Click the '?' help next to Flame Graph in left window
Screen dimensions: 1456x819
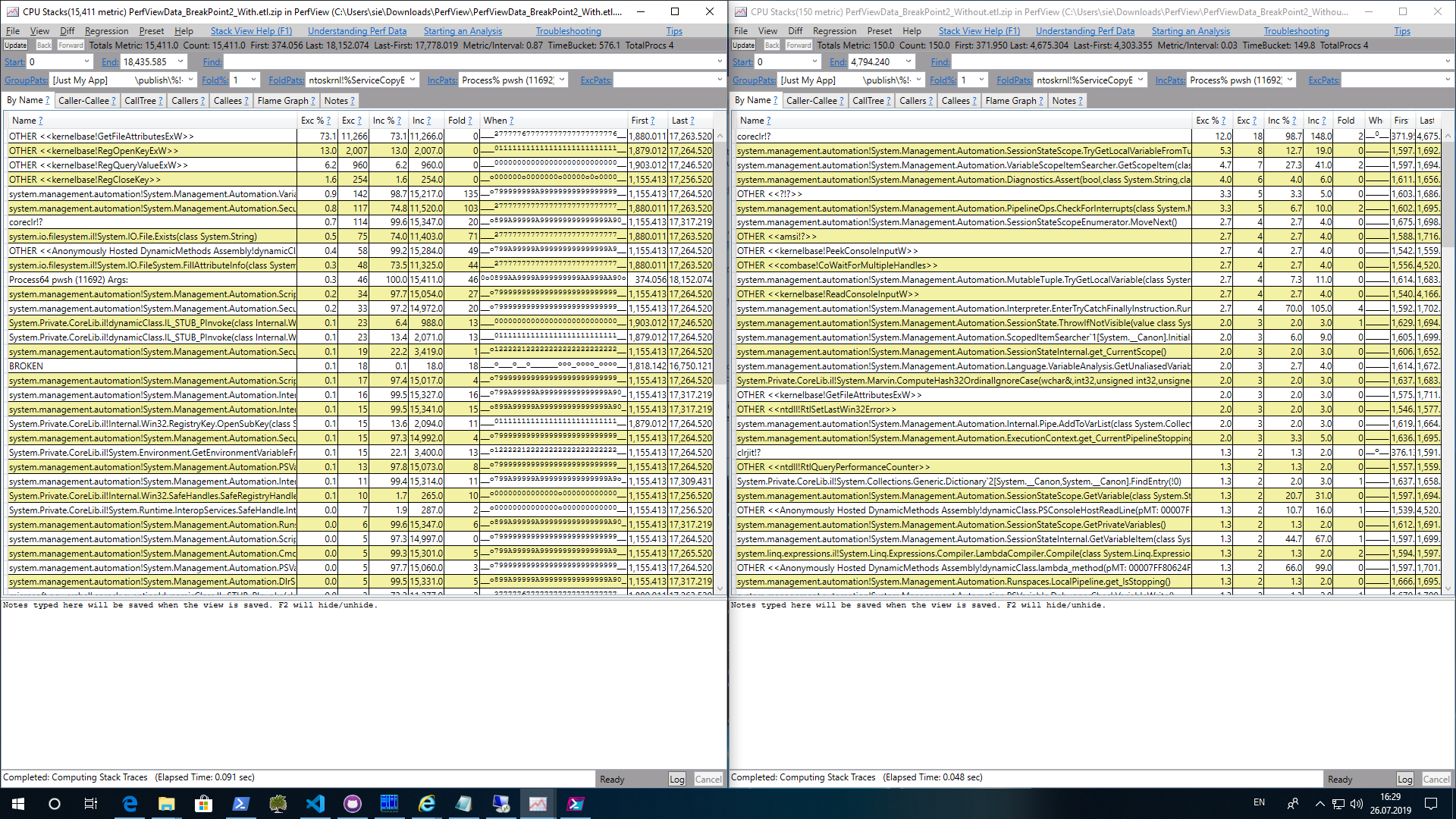pos(313,101)
